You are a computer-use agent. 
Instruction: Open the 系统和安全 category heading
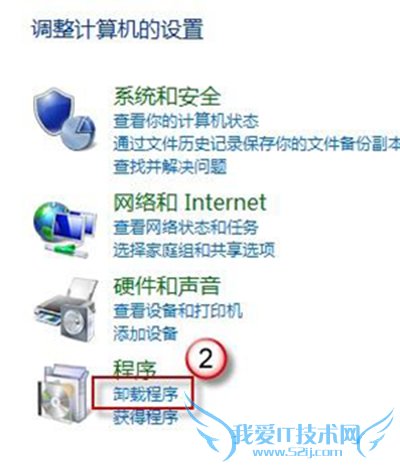(x=167, y=97)
